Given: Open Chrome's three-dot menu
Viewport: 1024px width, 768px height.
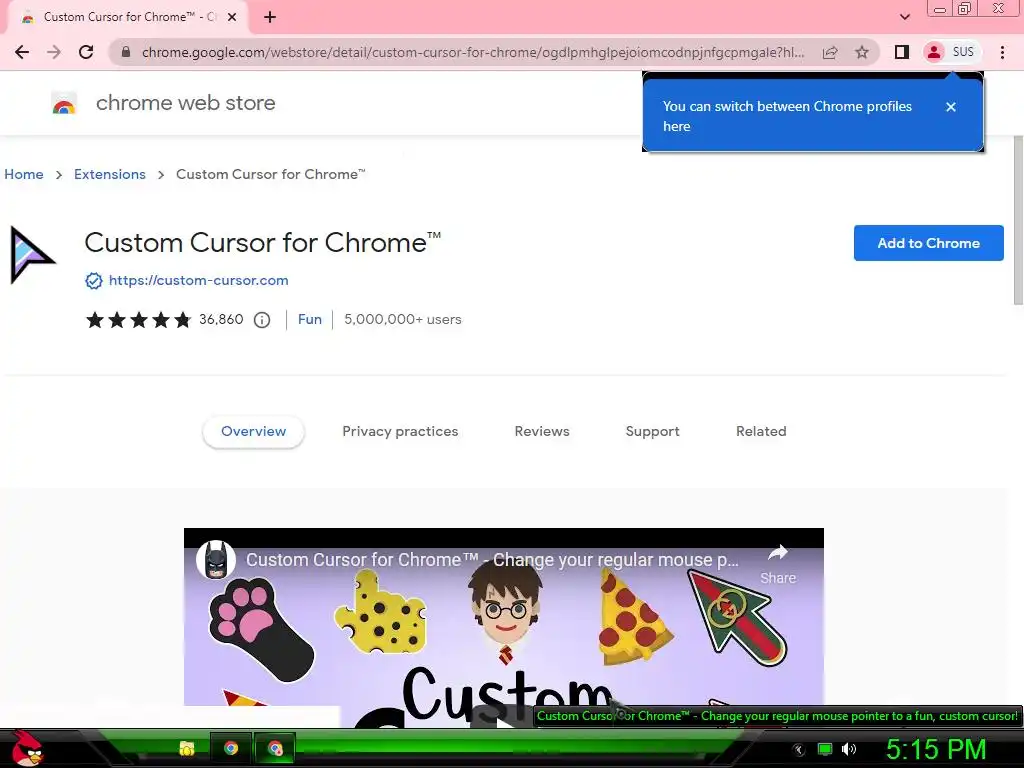Looking at the screenshot, I should (1002, 52).
